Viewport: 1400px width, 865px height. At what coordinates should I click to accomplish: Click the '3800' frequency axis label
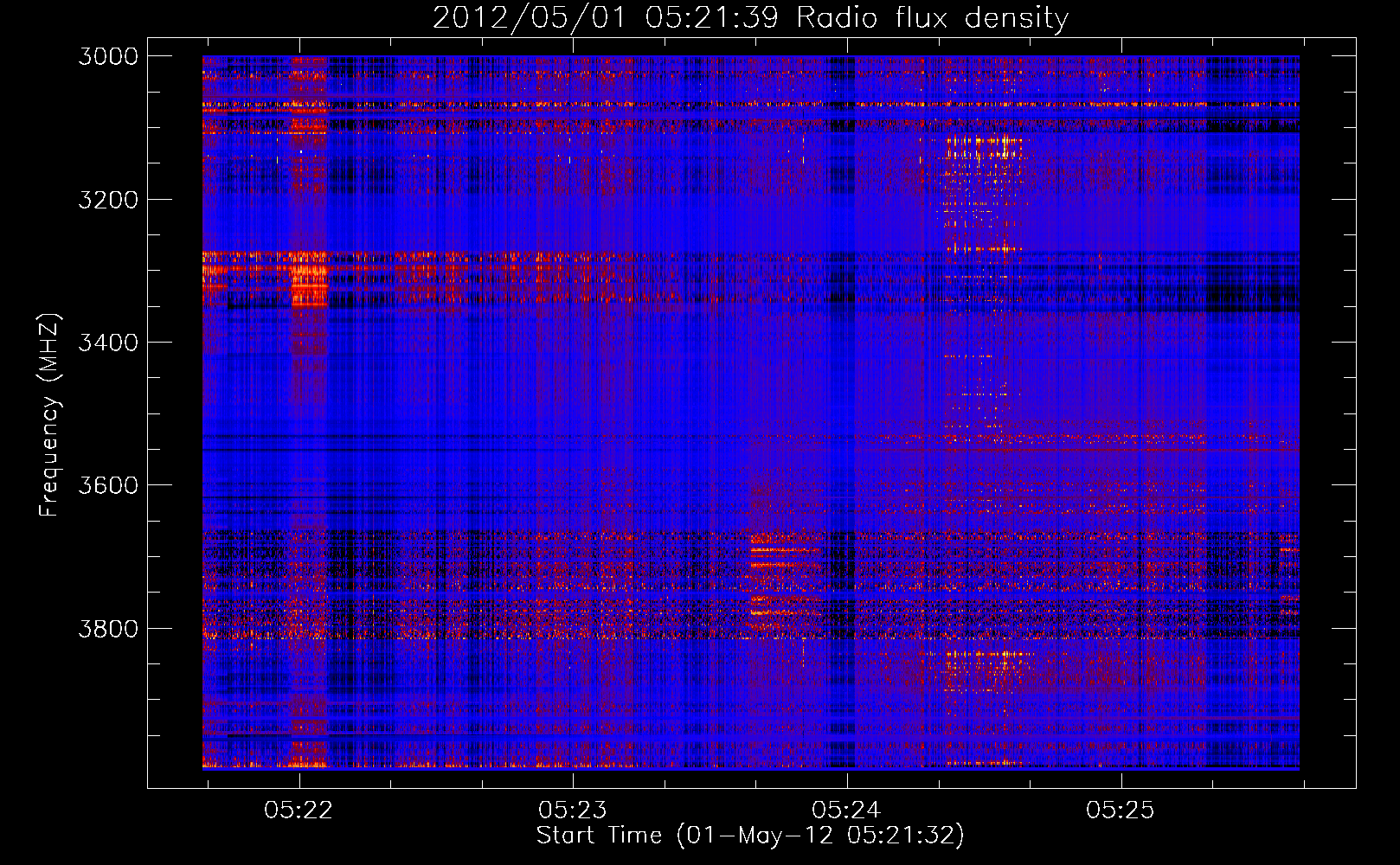(107, 628)
